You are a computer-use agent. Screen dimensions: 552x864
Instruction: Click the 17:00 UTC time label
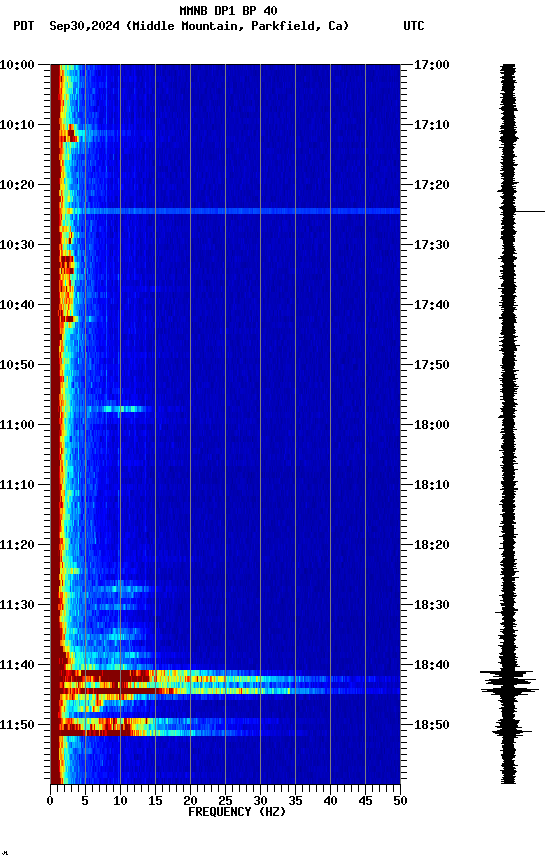tap(432, 65)
